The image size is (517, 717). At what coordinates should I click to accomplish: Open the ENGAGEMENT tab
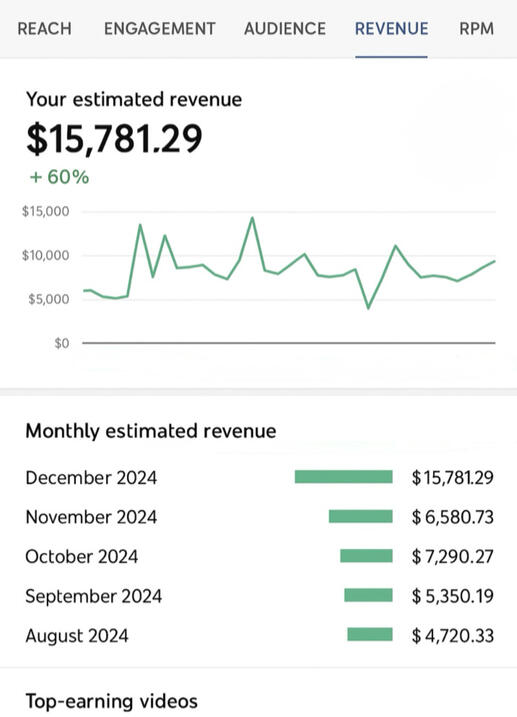click(160, 29)
